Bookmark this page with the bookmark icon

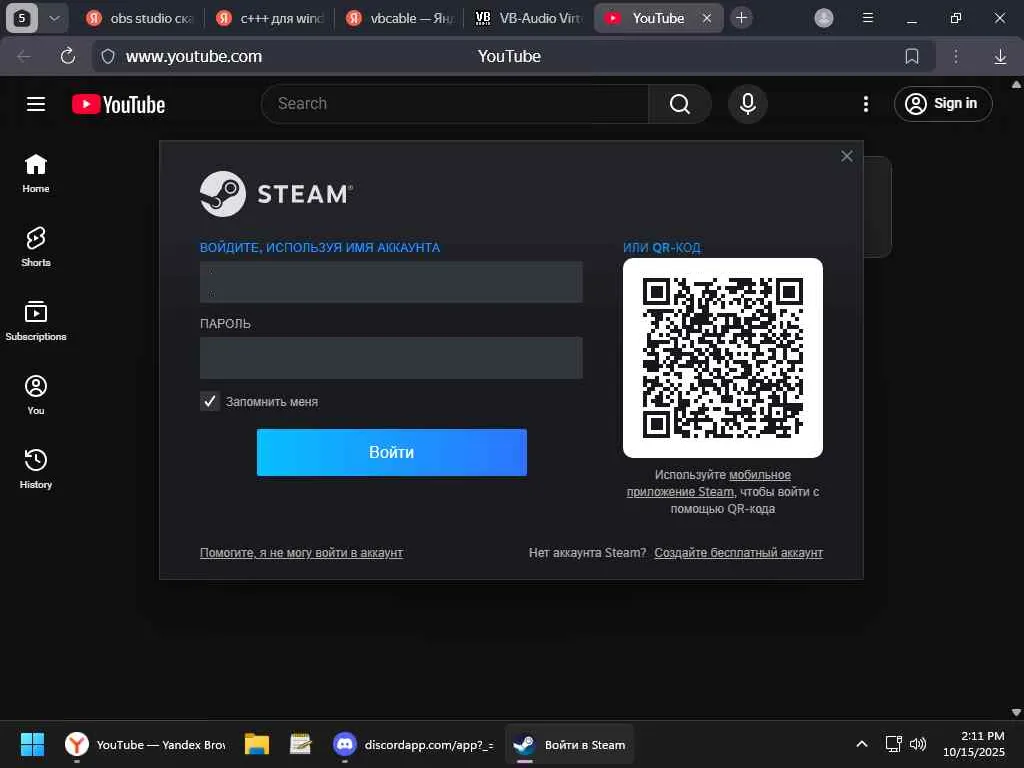click(912, 56)
